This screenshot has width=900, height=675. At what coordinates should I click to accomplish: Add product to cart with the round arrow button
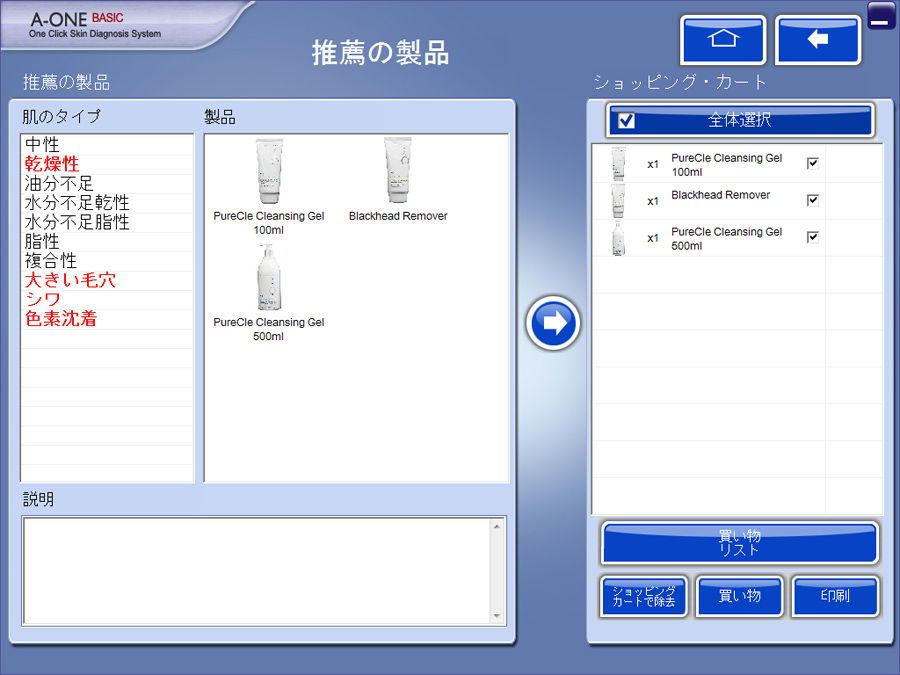click(553, 323)
